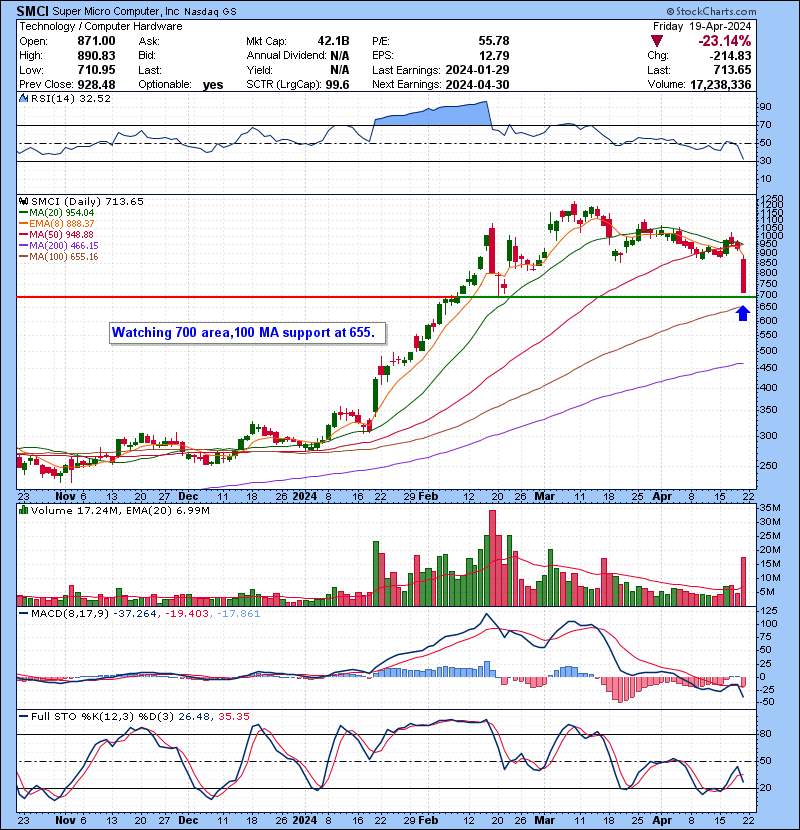Image resolution: width=800 pixels, height=830 pixels.
Task: Click the Volume 17.24M, EMA(20) 6.99M label
Action: 120,510
